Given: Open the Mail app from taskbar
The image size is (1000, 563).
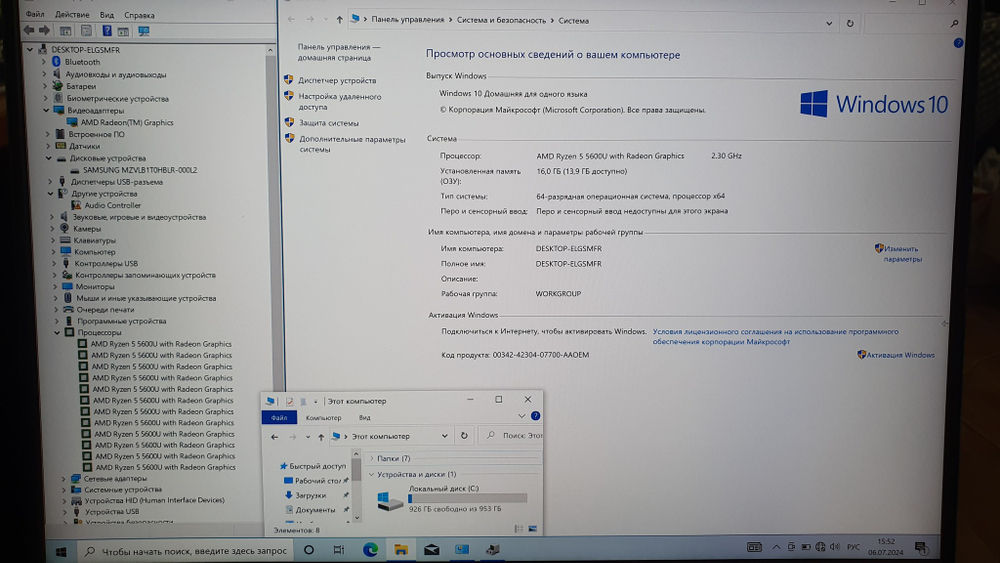Looking at the screenshot, I should (432, 549).
